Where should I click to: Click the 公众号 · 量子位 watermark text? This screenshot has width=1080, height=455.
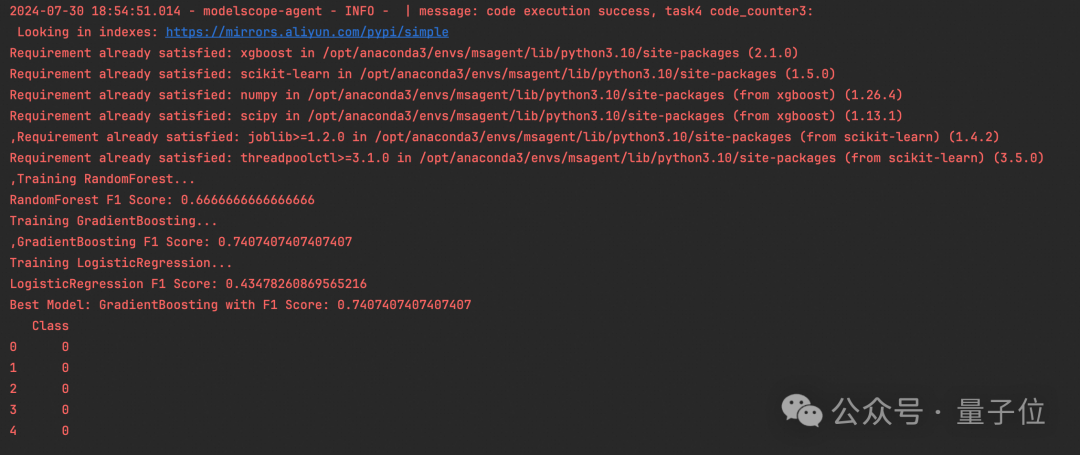point(938,411)
